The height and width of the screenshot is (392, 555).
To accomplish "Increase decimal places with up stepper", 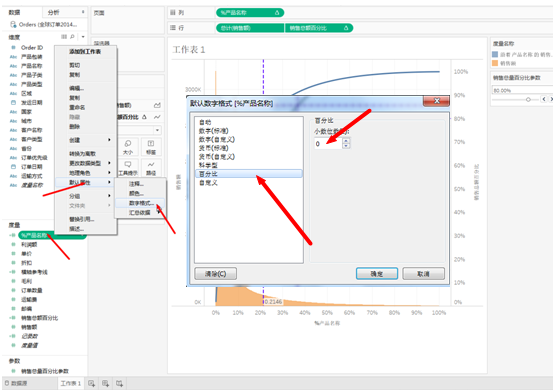I will (346, 141).
